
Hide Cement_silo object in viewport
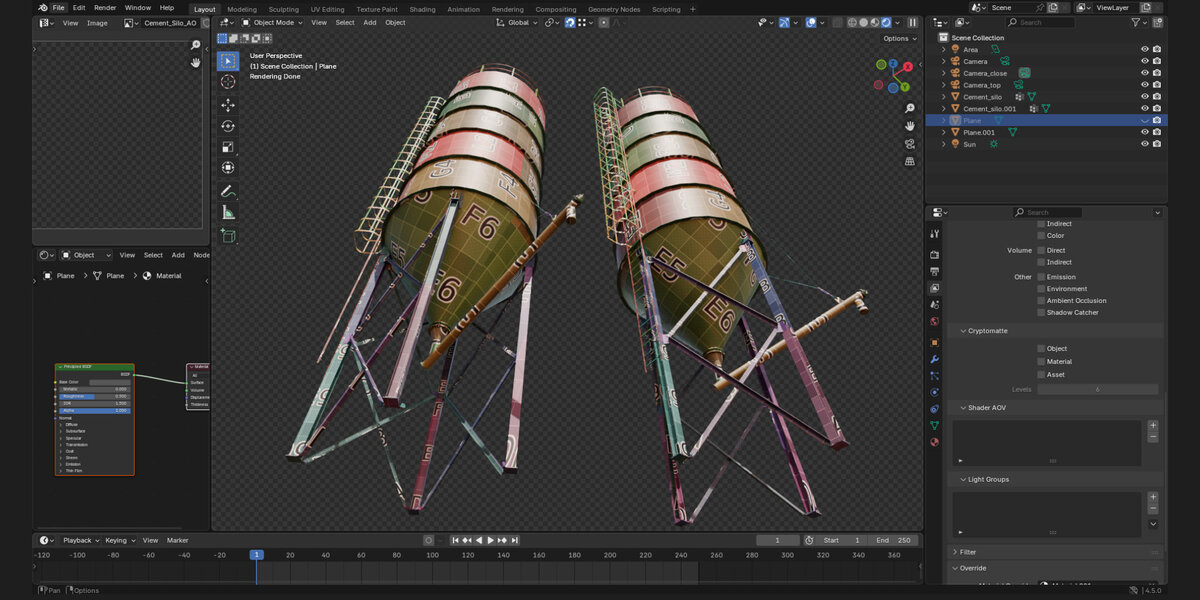pyautogui.click(x=1145, y=97)
